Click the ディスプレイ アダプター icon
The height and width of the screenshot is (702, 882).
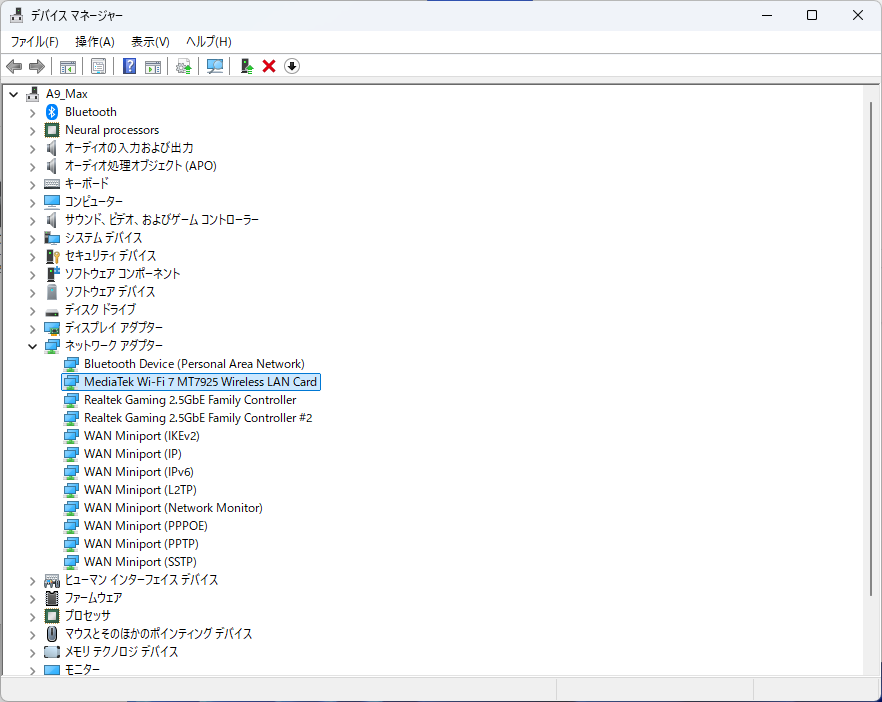click(x=52, y=328)
